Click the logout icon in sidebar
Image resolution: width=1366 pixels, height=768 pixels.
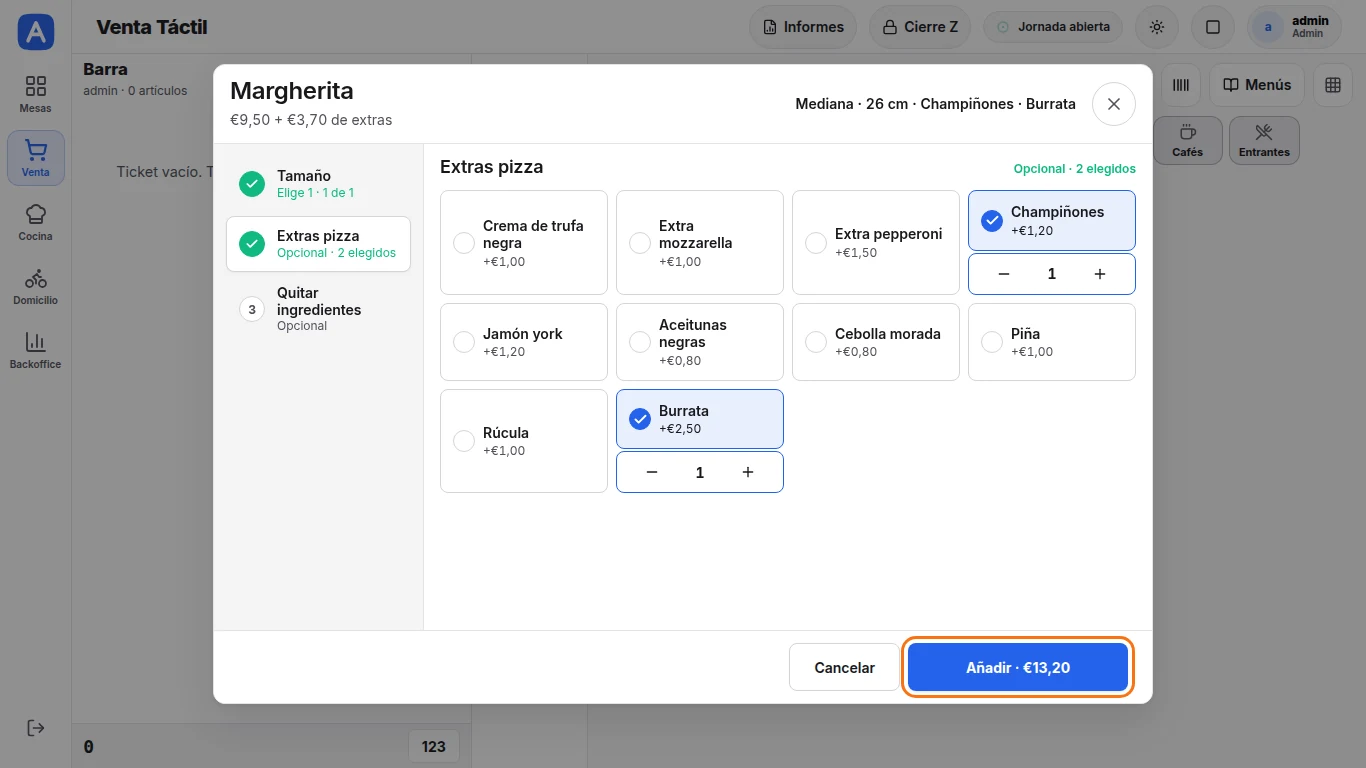[x=36, y=728]
